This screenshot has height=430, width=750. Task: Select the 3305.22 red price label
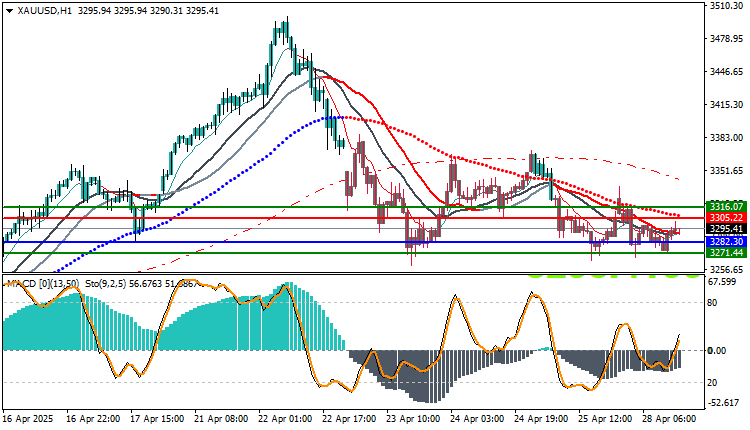pos(726,218)
